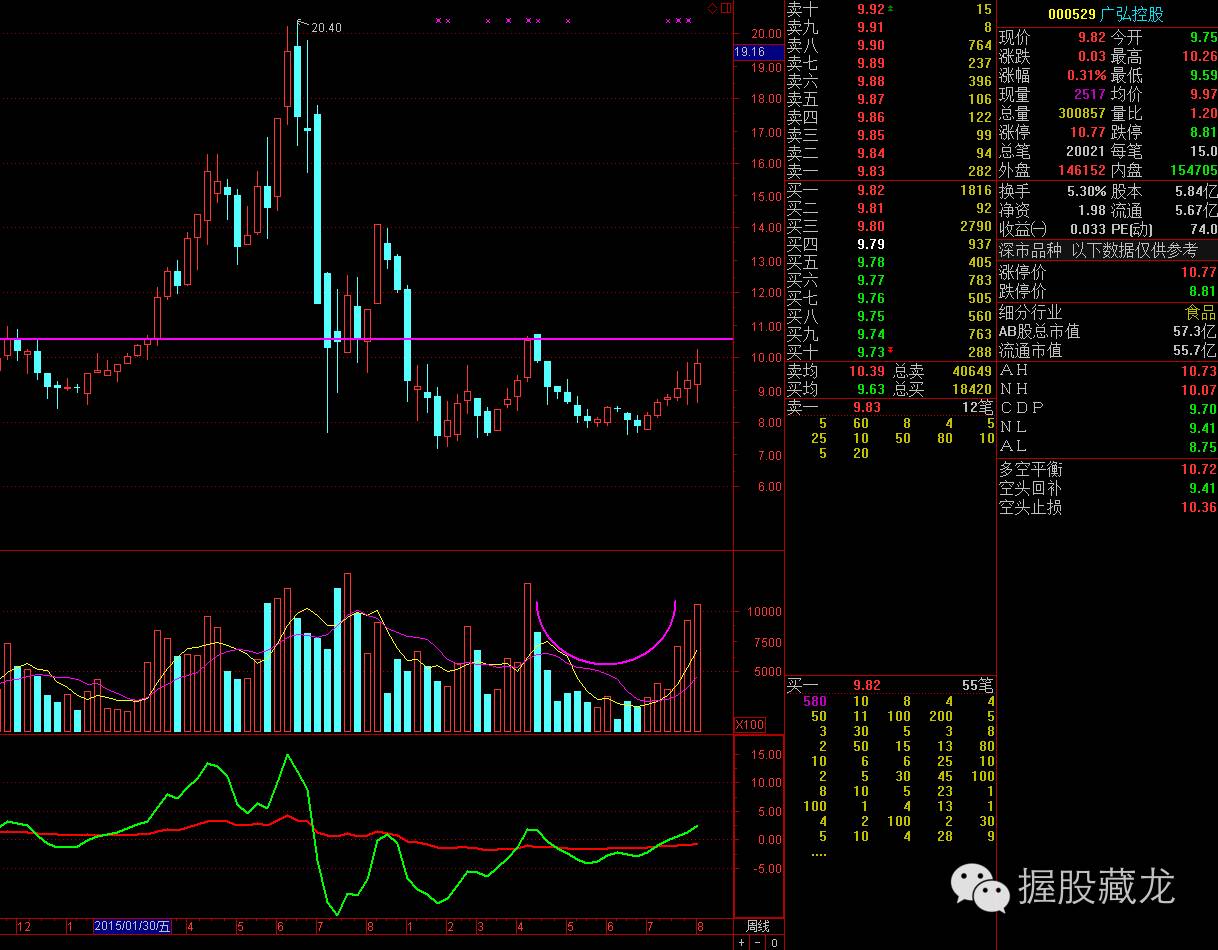
Task: Zoom out with the minus button
Action: click(757, 942)
